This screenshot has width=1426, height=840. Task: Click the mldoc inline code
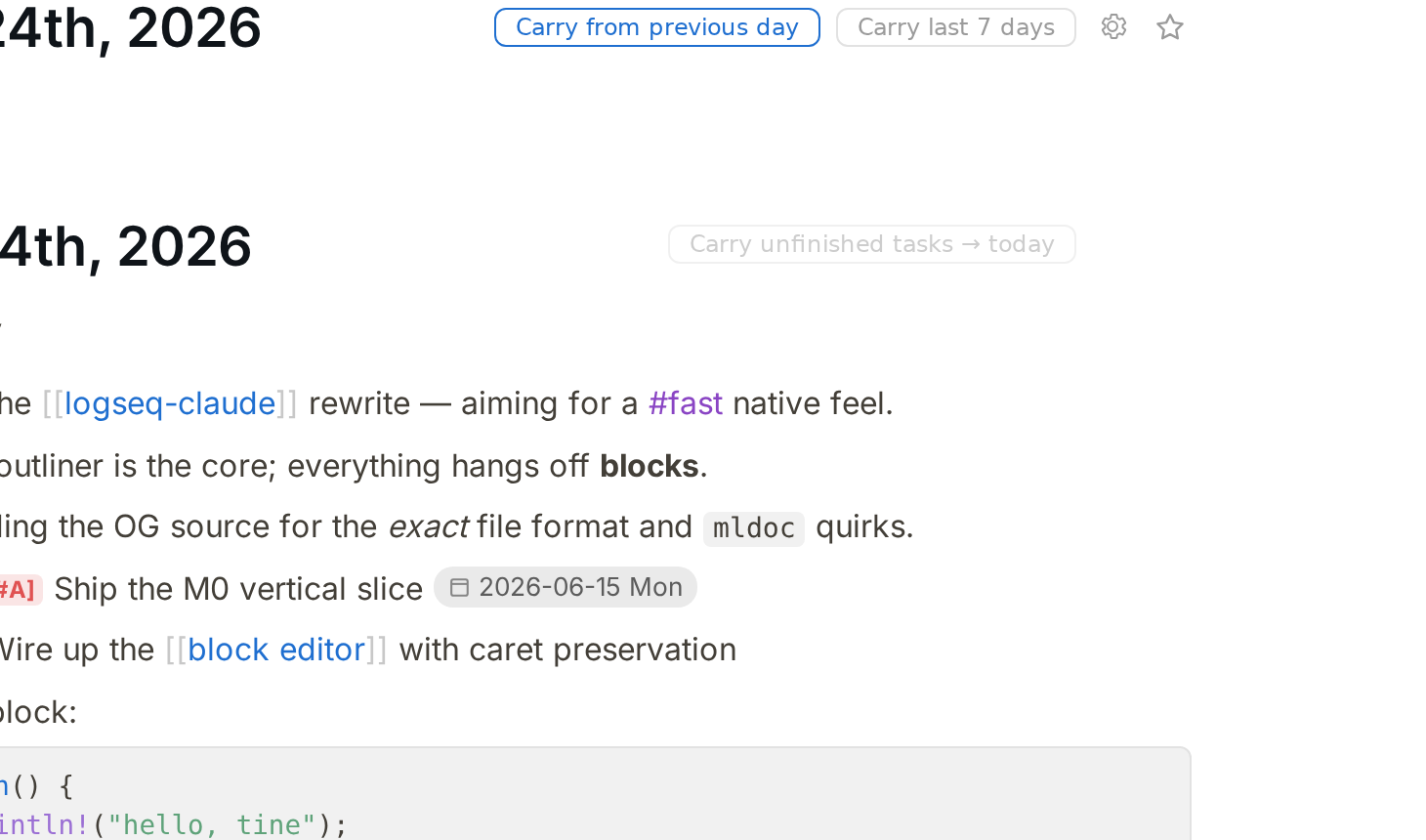tap(754, 528)
